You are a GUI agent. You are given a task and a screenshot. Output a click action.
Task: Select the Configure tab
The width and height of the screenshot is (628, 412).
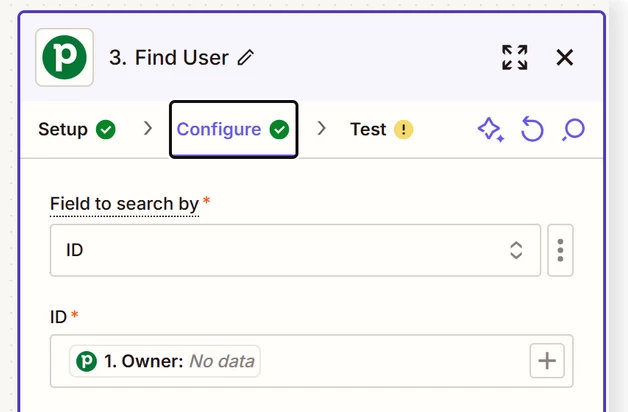click(233, 129)
